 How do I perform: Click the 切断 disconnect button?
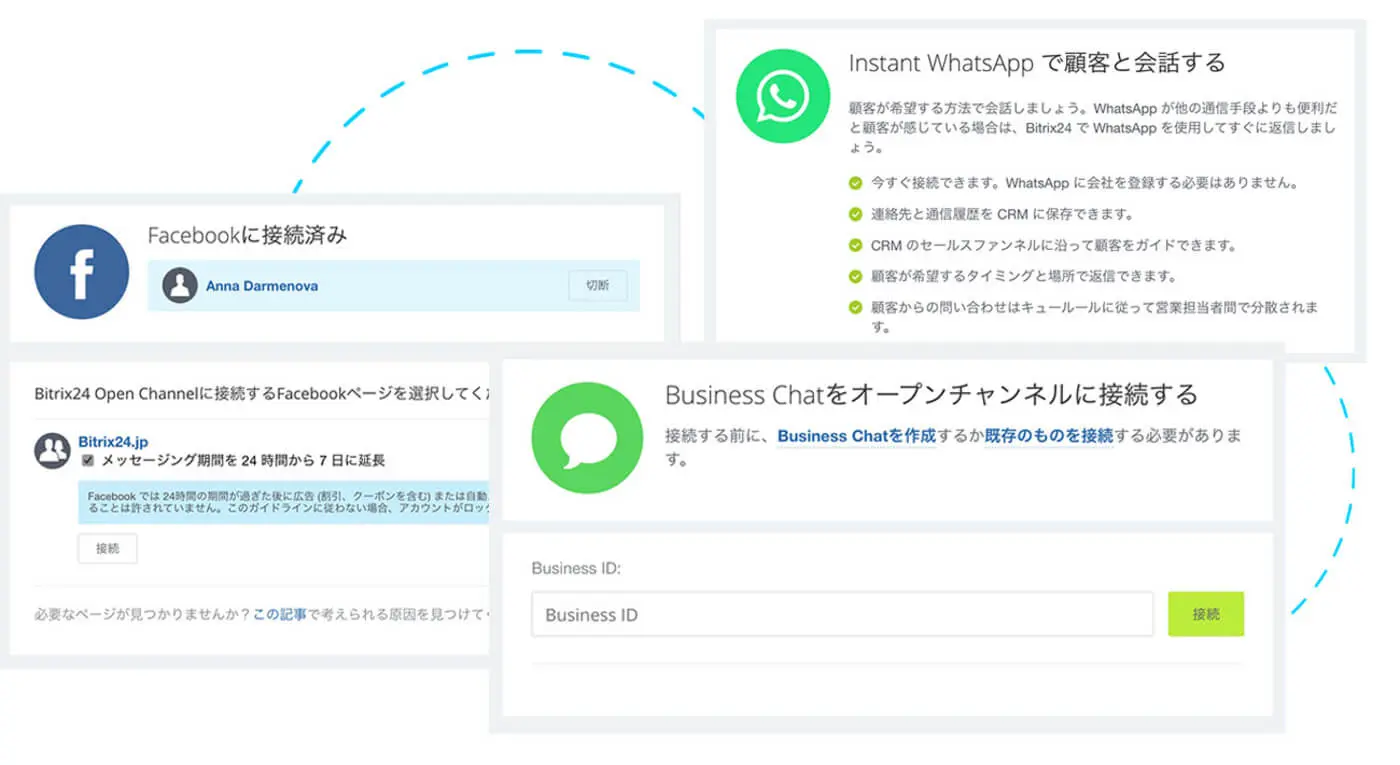click(x=598, y=285)
